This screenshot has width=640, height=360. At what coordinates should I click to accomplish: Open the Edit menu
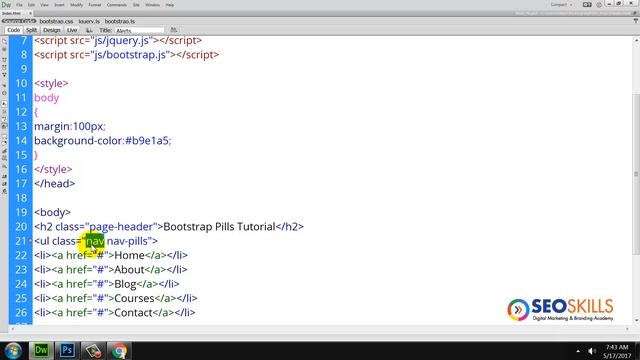[x=31, y=5]
